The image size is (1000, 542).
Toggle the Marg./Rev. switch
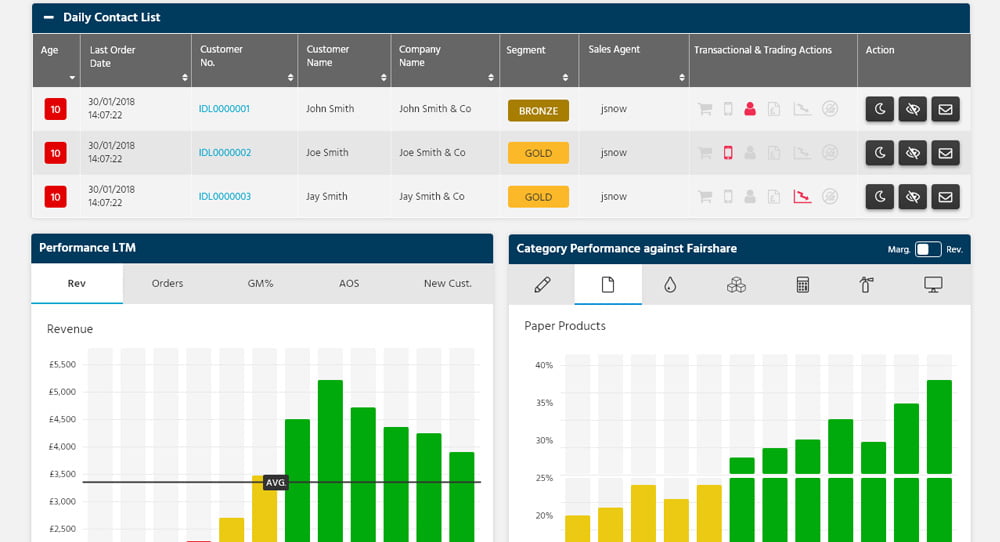(x=928, y=249)
